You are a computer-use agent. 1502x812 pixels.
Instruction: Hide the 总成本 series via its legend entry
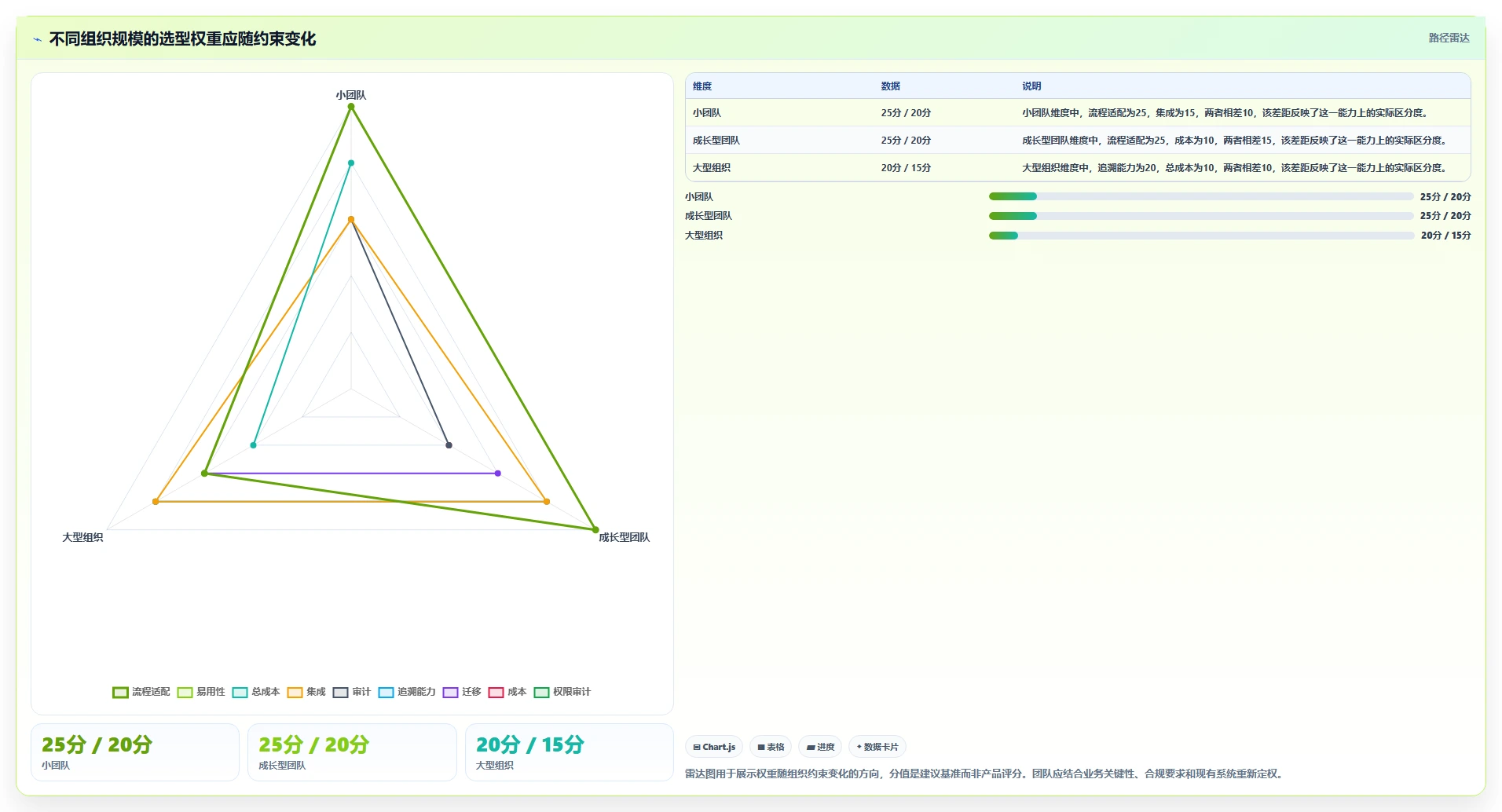coord(256,692)
